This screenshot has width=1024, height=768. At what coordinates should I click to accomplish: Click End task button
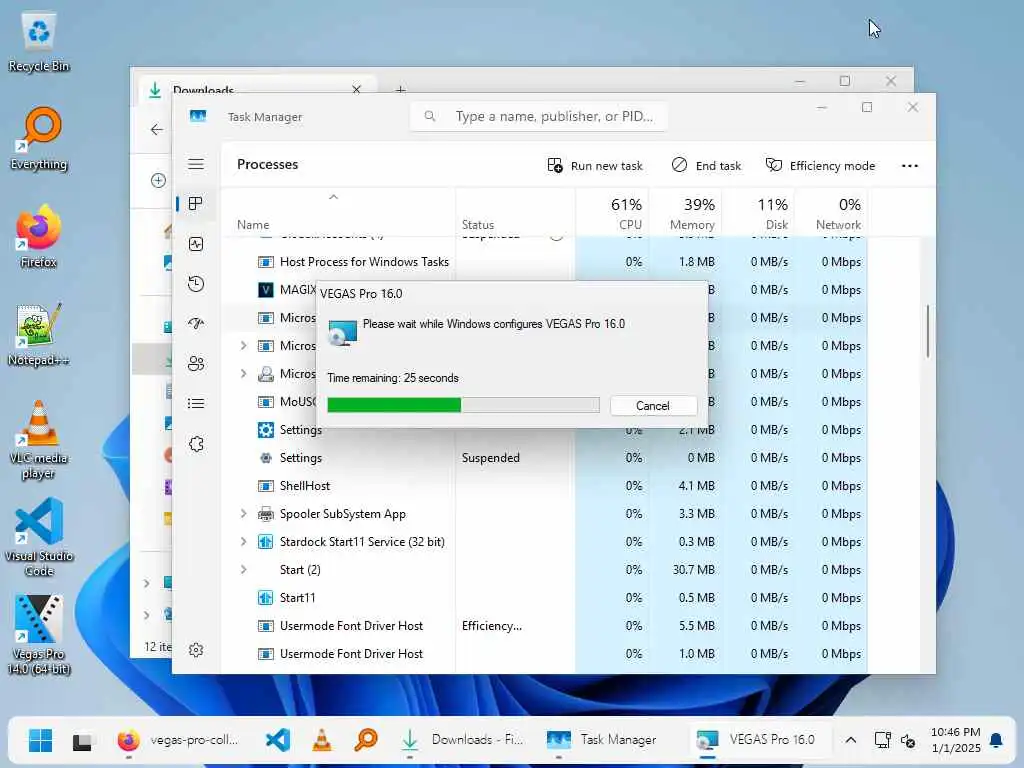707,165
